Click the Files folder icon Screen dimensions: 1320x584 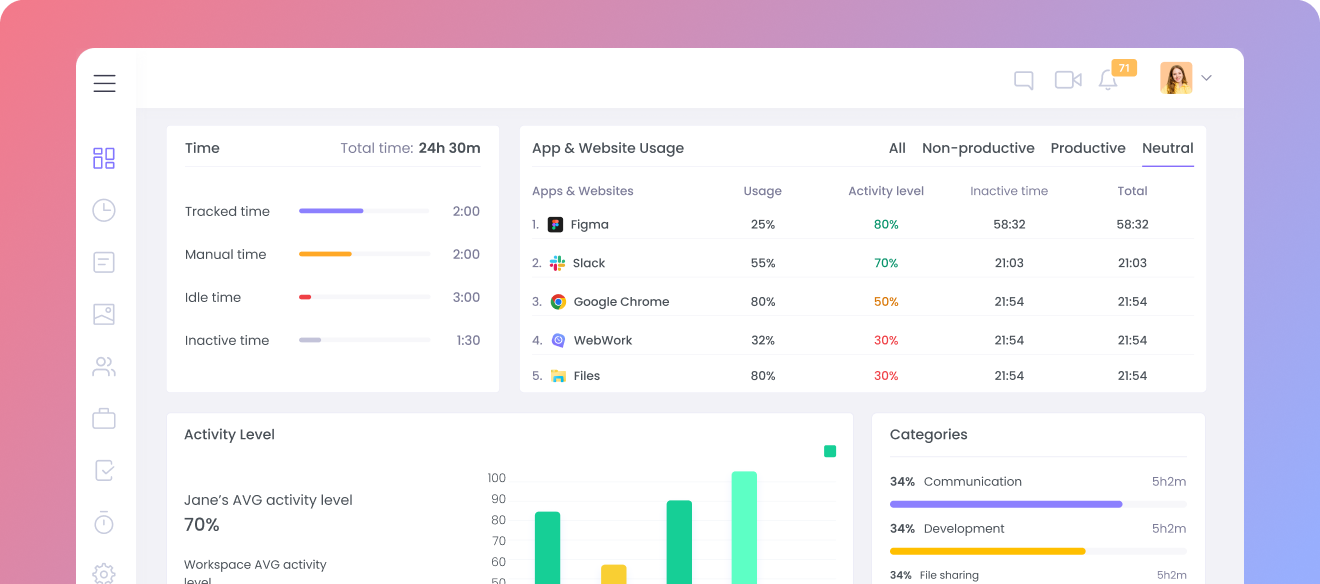pyautogui.click(x=558, y=376)
